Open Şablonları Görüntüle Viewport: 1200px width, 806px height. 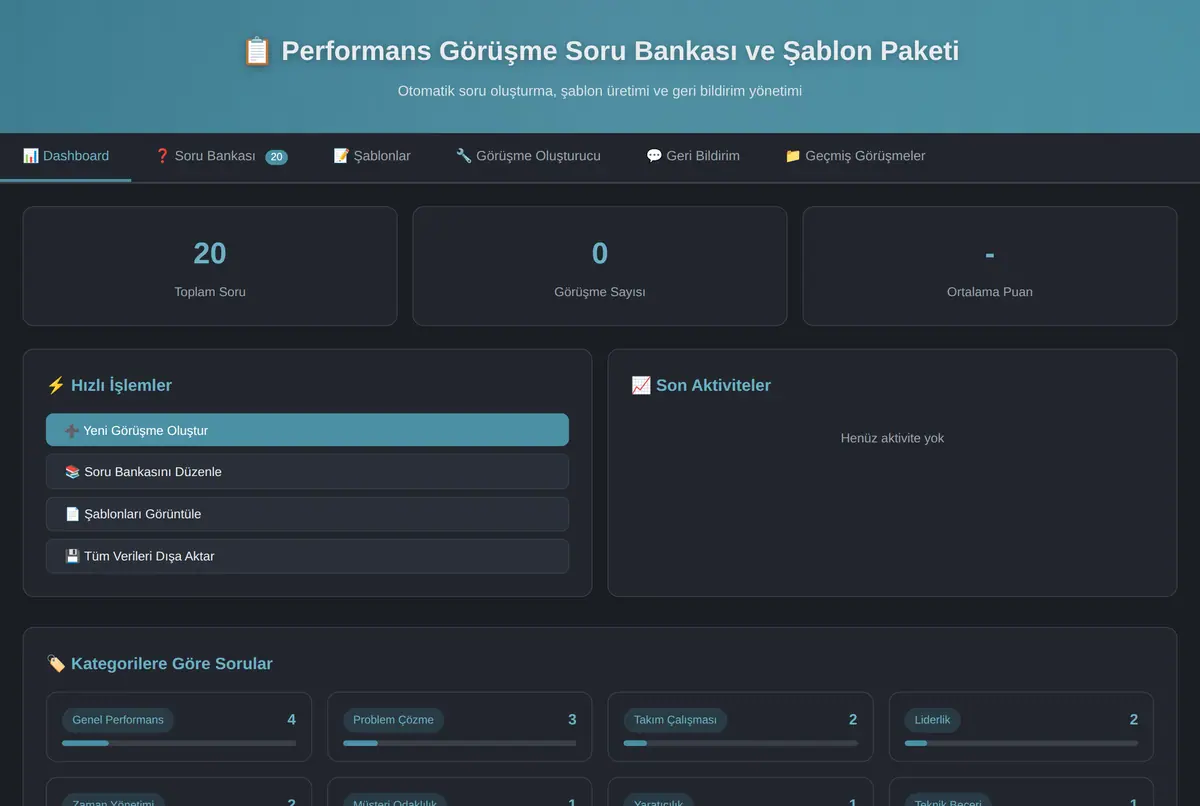point(307,514)
